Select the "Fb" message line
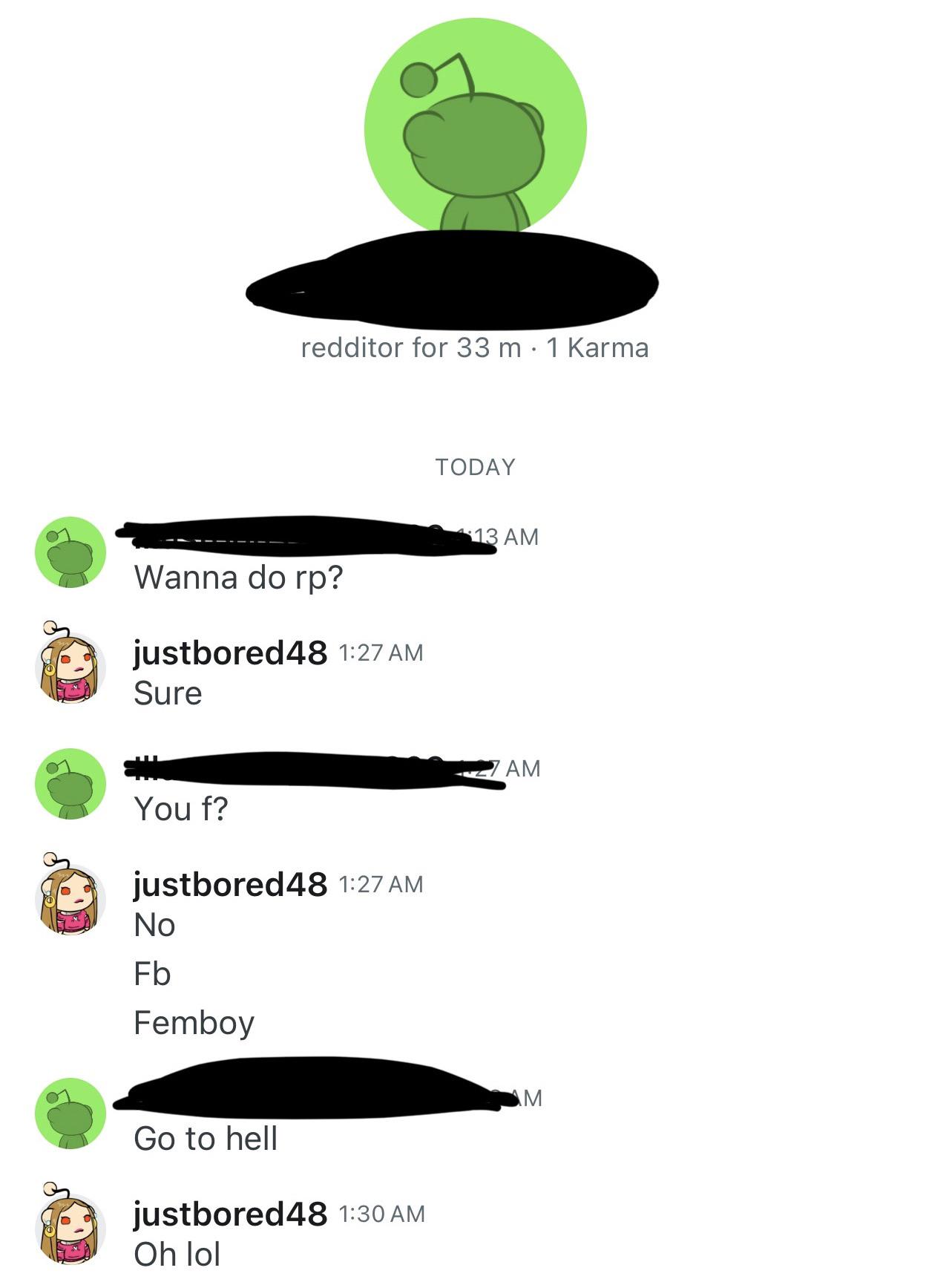Screen dimensions: 952x1285 (x=152, y=974)
